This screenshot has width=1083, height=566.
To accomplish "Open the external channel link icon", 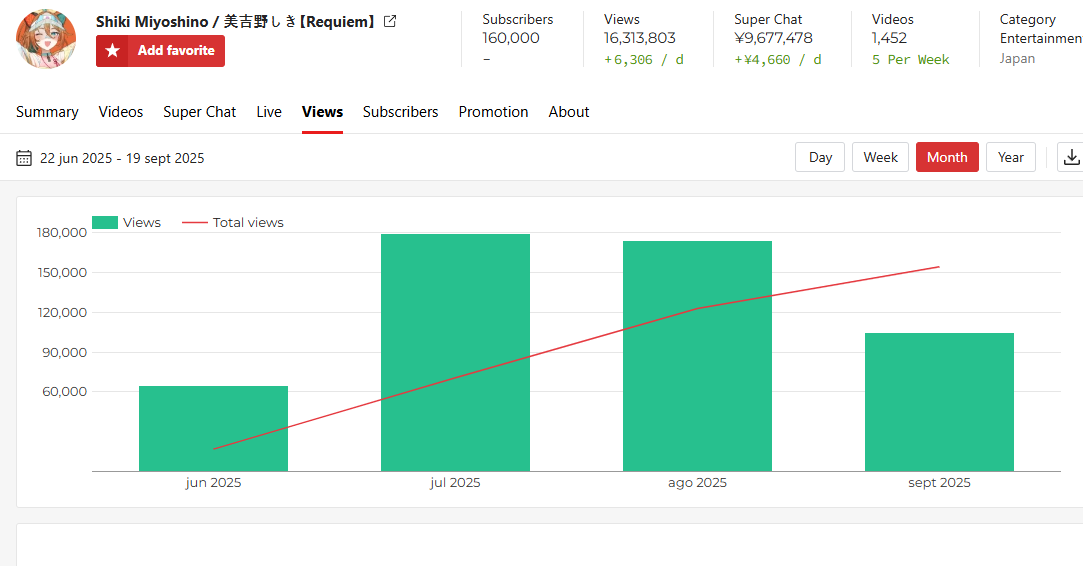I will tap(390, 21).
